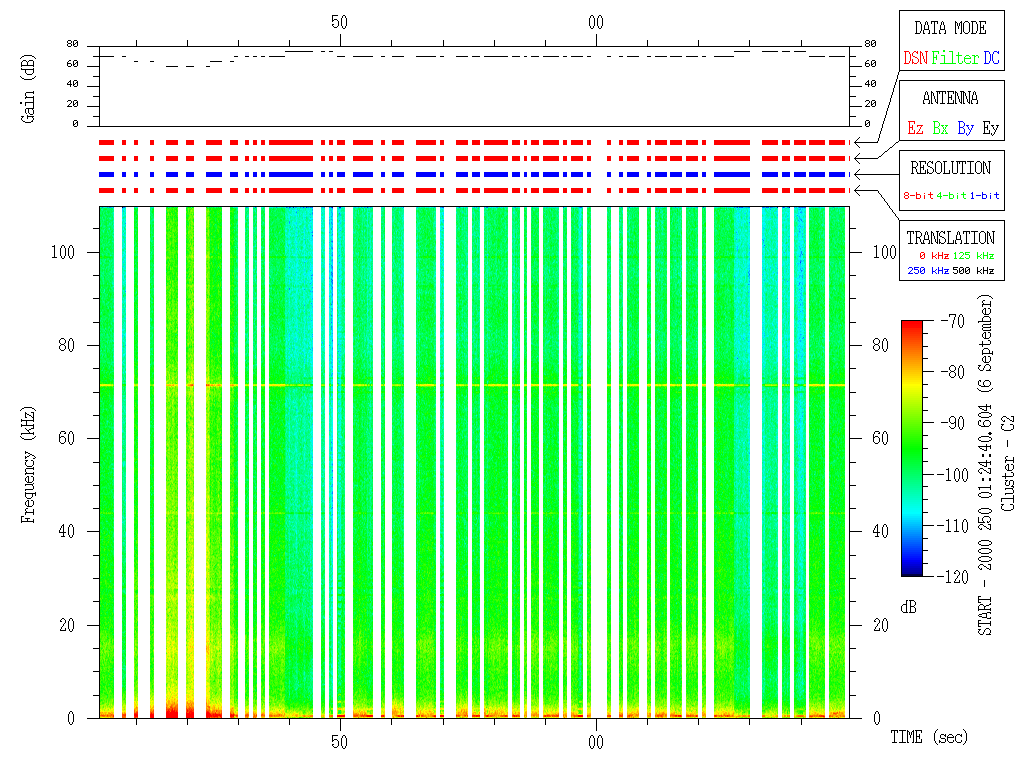This screenshot has width=1024, height=768.
Task: Click the TIME (sec) axis label
Action: (929, 738)
